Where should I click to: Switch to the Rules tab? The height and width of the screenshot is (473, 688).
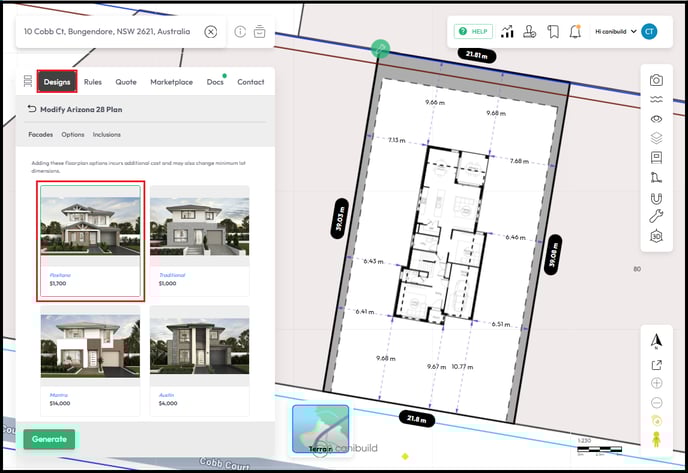tap(93, 82)
